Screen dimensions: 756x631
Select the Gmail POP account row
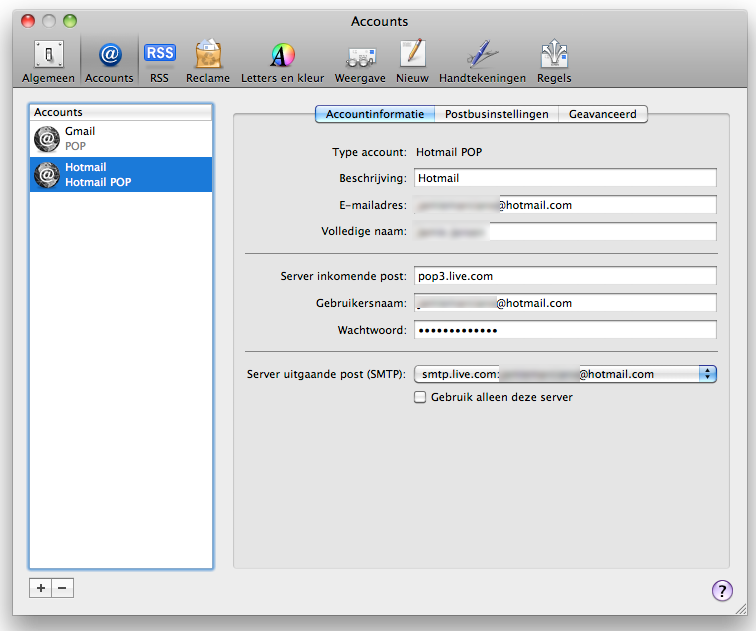point(121,139)
